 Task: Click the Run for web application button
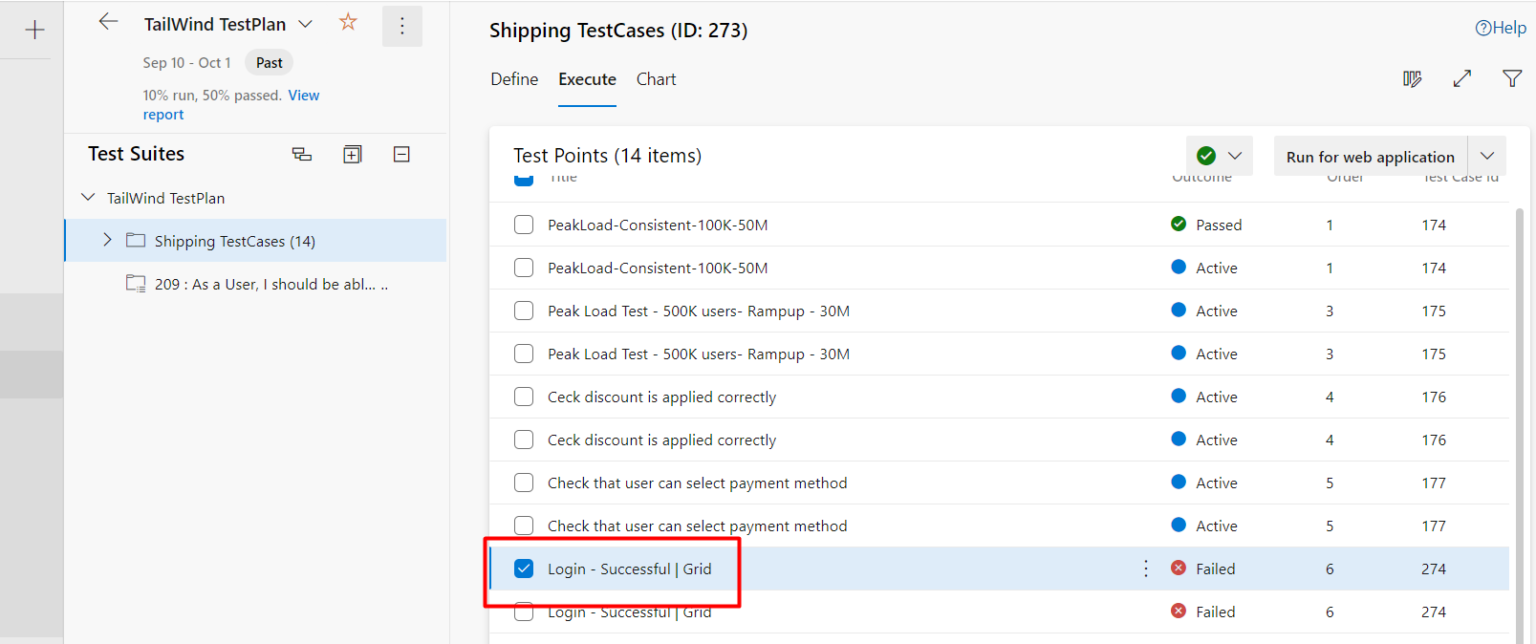click(x=1369, y=156)
